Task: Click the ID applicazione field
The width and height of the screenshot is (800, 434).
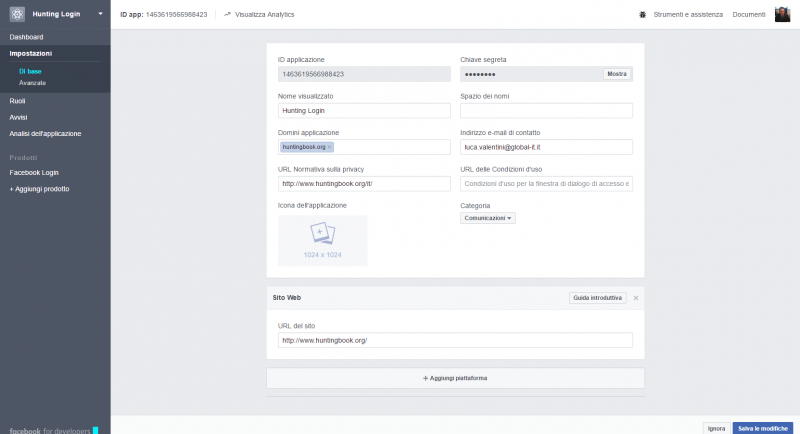Action: tap(364, 74)
